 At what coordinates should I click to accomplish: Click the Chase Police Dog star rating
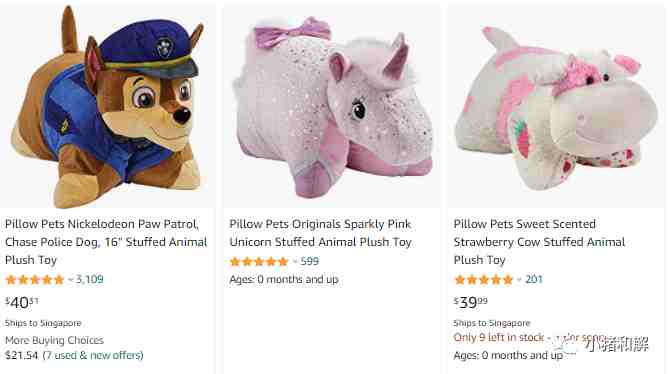(x=35, y=280)
